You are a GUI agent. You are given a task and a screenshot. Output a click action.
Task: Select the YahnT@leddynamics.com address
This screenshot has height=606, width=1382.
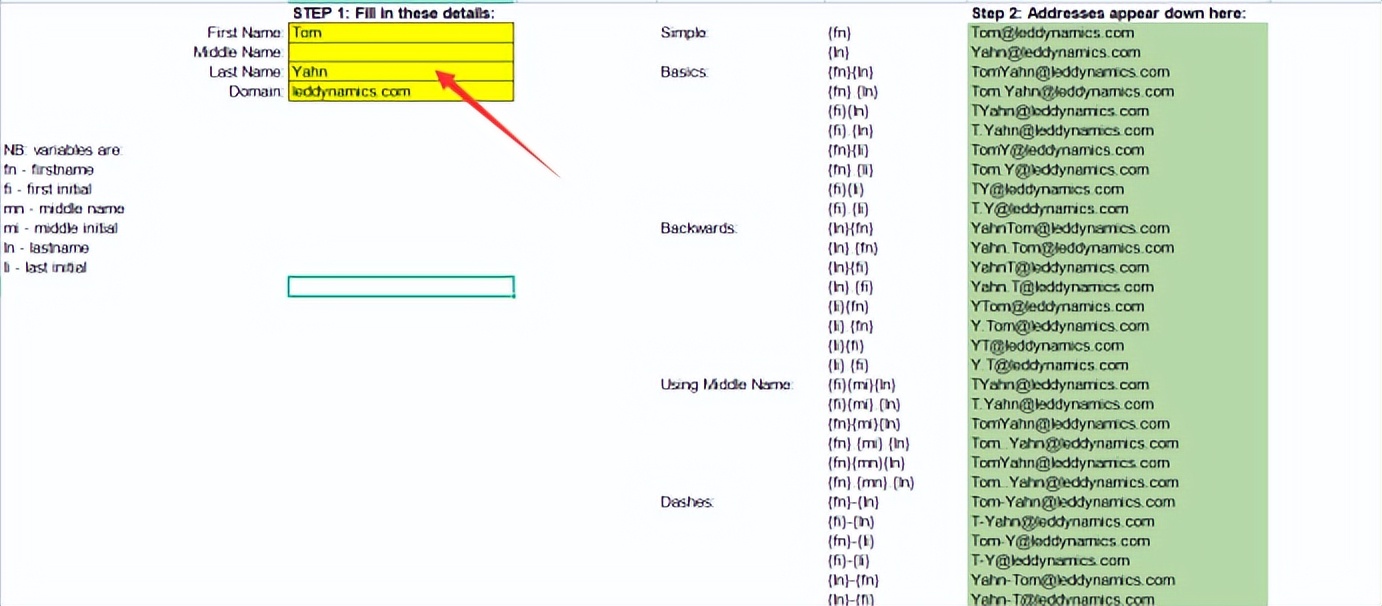(x=1060, y=267)
